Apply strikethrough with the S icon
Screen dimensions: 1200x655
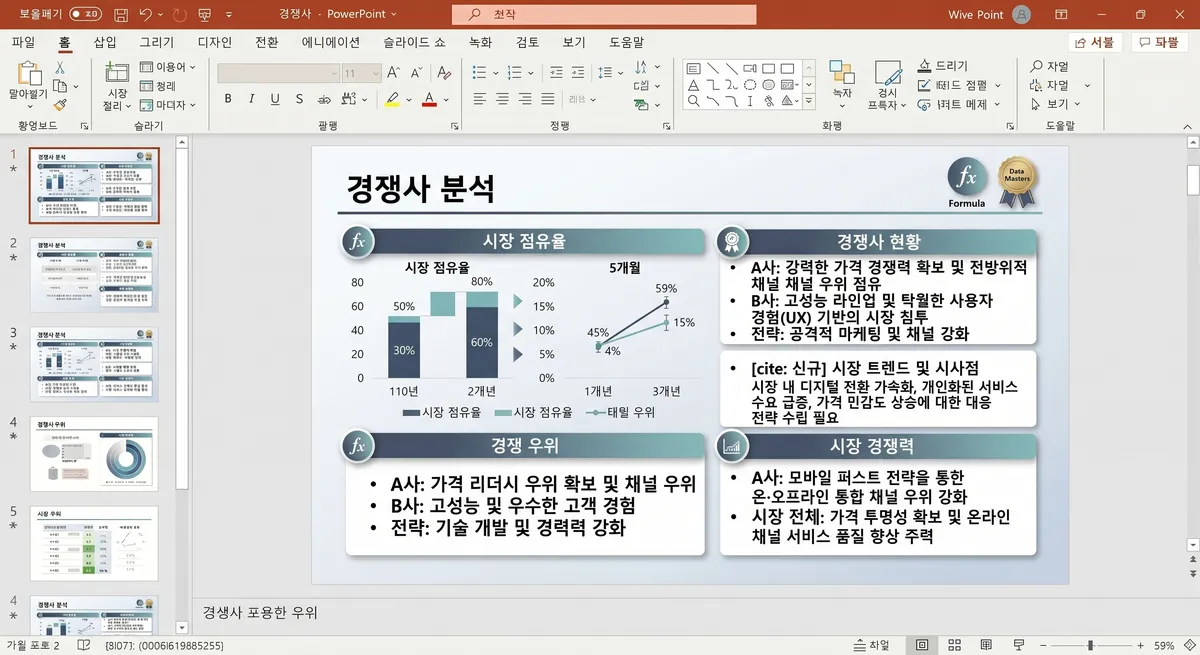tap(299, 99)
